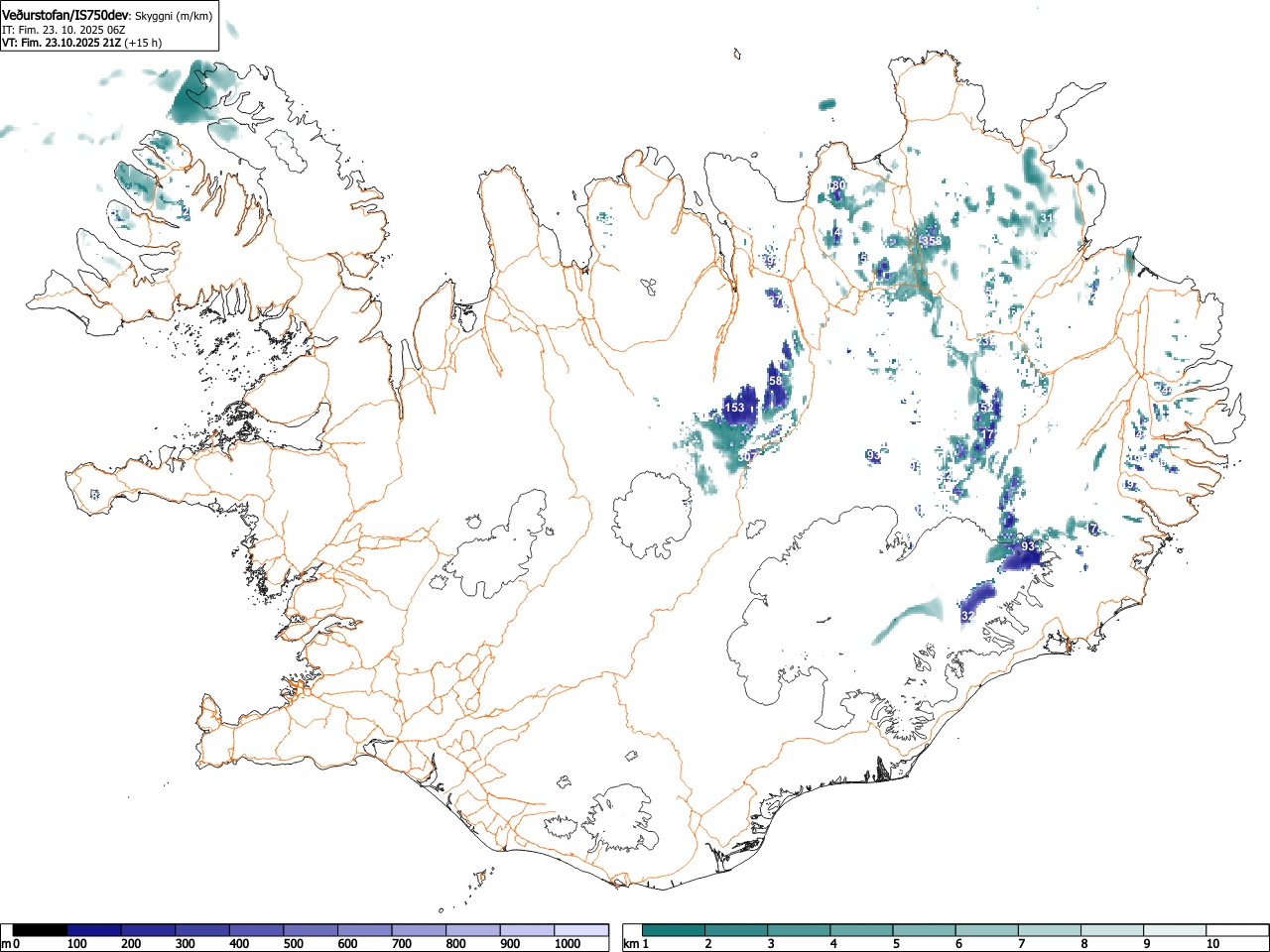Click the 'km 1' label on the kilometer legend
The width and height of the screenshot is (1270, 952).
pyautogui.click(x=636, y=944)
